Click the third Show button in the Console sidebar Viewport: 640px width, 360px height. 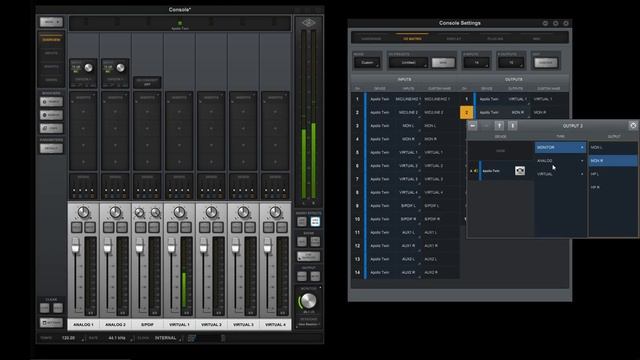point(51,129)
